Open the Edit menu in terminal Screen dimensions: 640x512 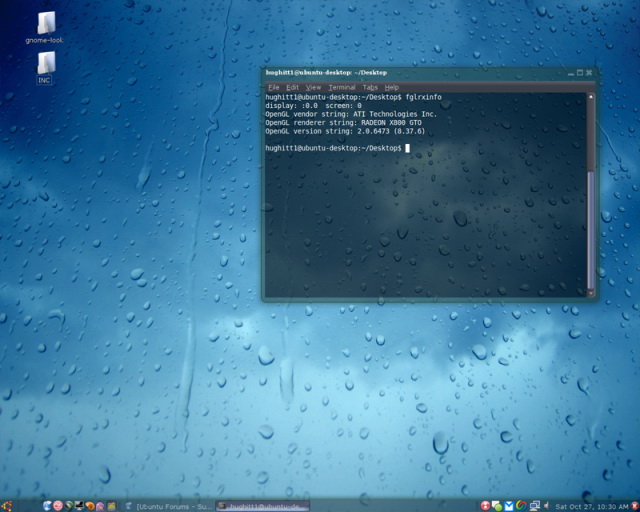pyautogui.click(x=292, y=87)
